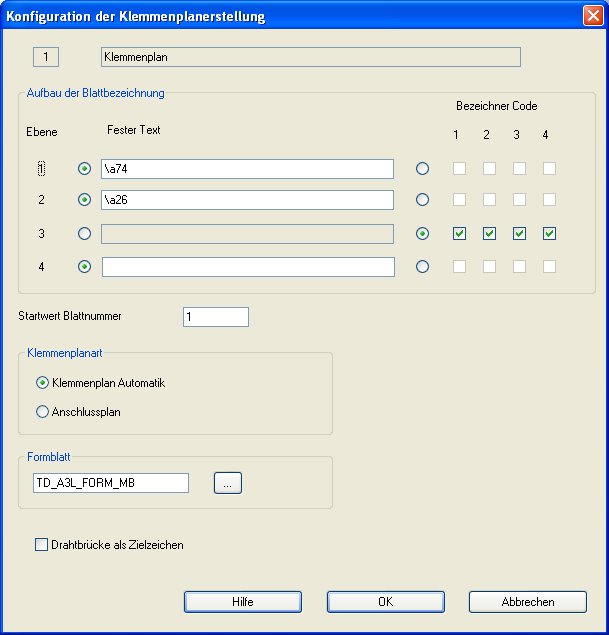The image size is (609, 635).
Task: Click Bezeichner Code 2 checkbox in Ebene 2
Action: click(489, 200)
